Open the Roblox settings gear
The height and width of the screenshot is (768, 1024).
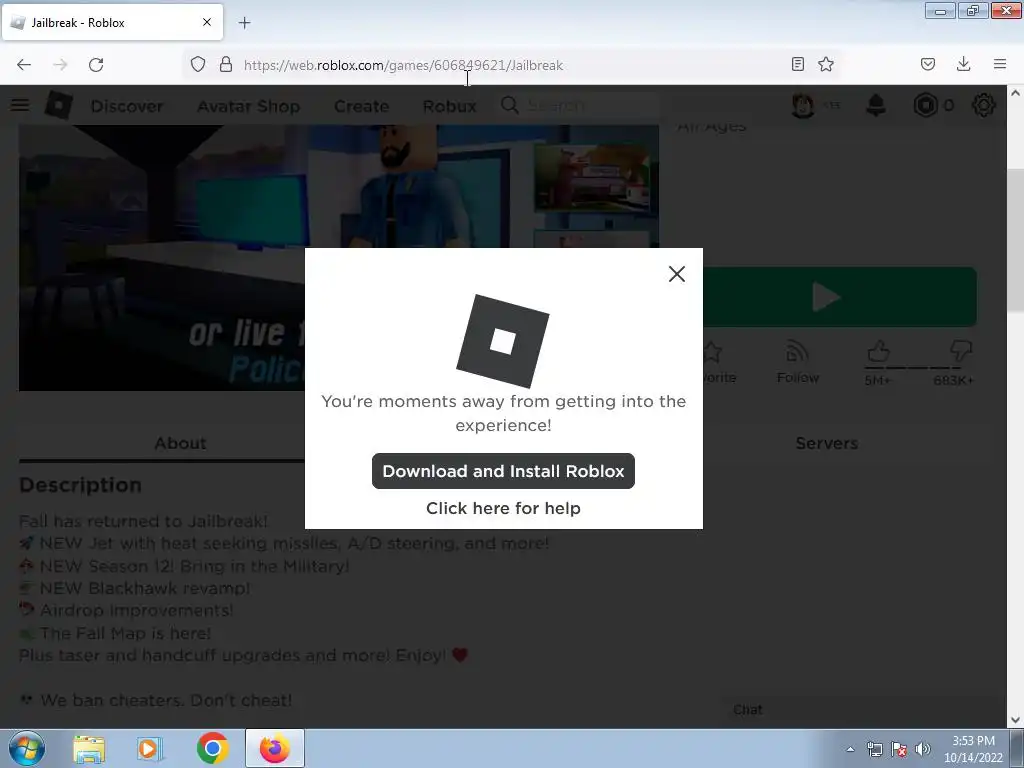[x=984, y=105]
